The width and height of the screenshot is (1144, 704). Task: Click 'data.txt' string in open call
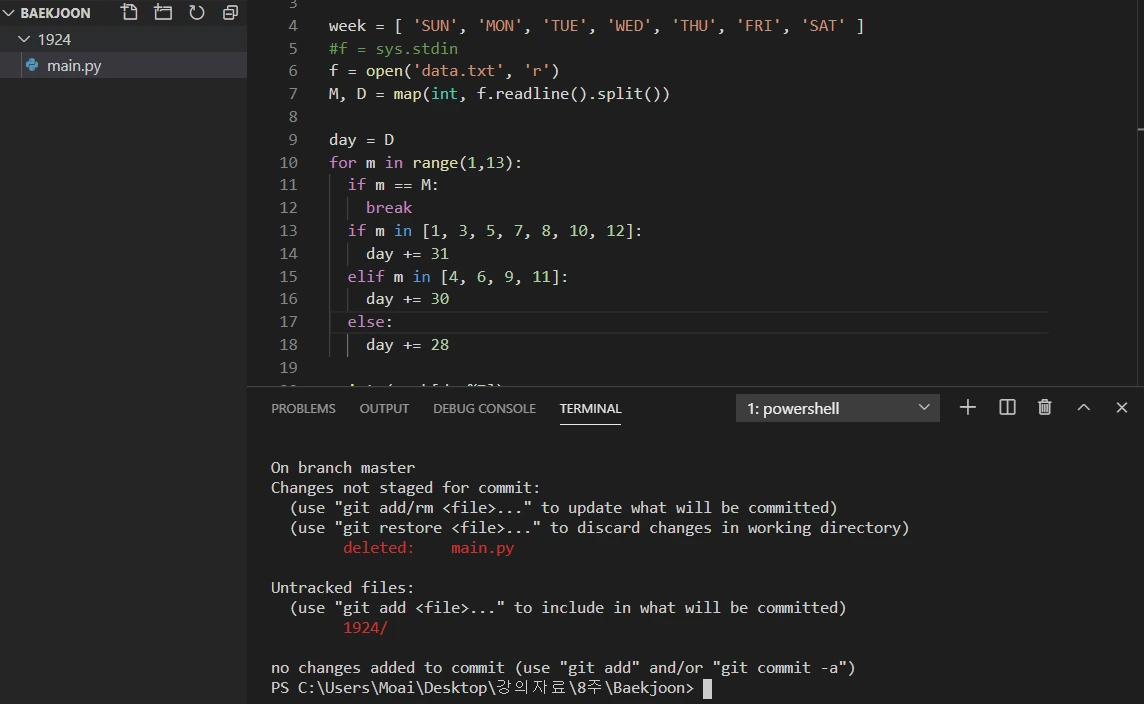(x=463, y=71)
